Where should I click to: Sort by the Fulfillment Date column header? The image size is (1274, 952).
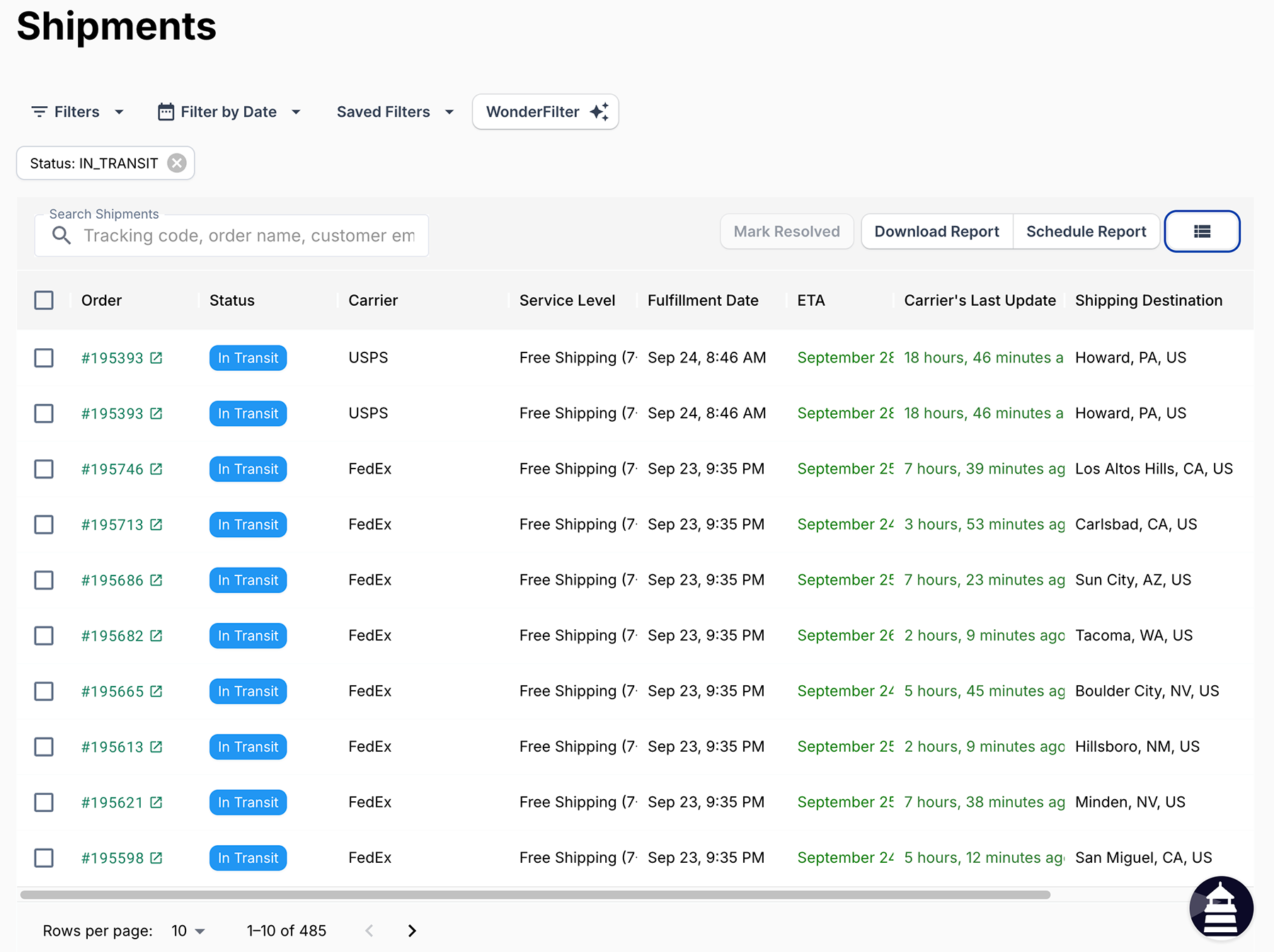pyautogui.click(x=703, y=300)
